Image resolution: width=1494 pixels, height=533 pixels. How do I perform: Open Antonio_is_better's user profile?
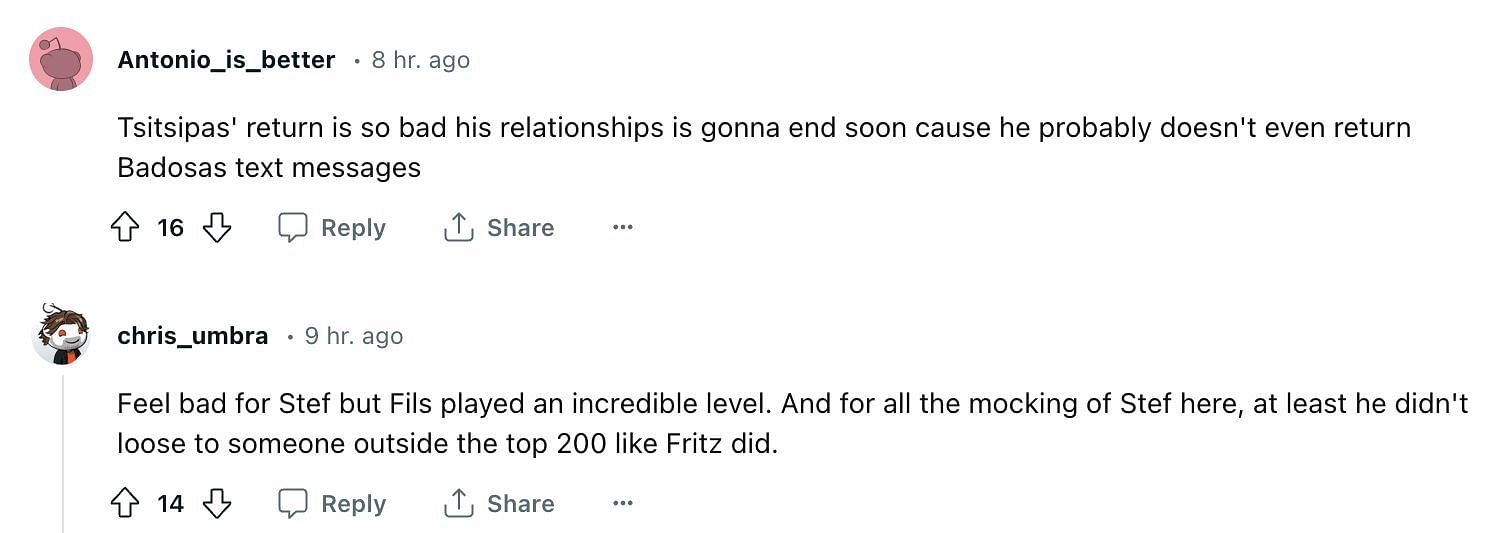tap(226, 60)
